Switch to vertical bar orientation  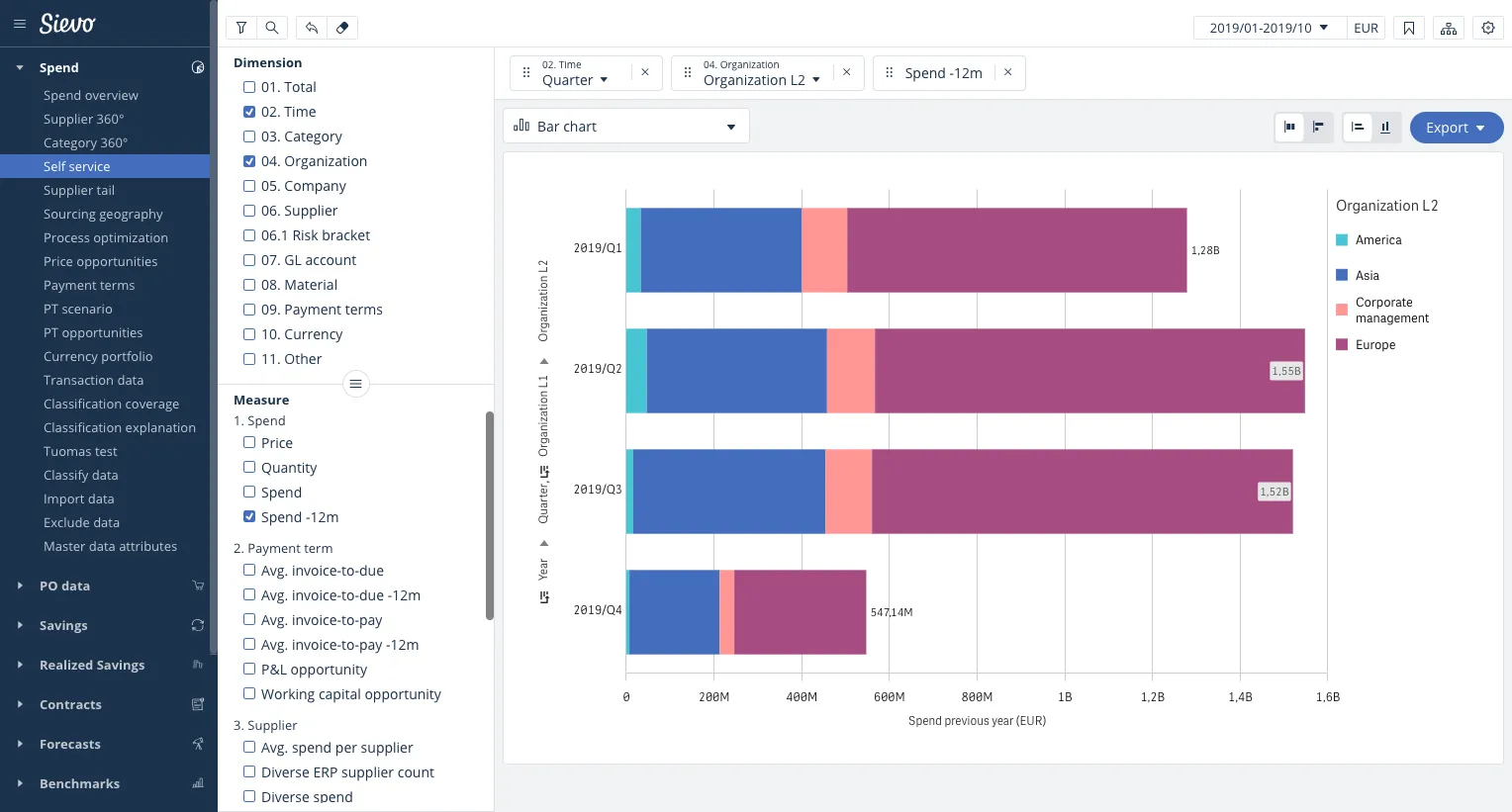click(x=1385, y=127)
